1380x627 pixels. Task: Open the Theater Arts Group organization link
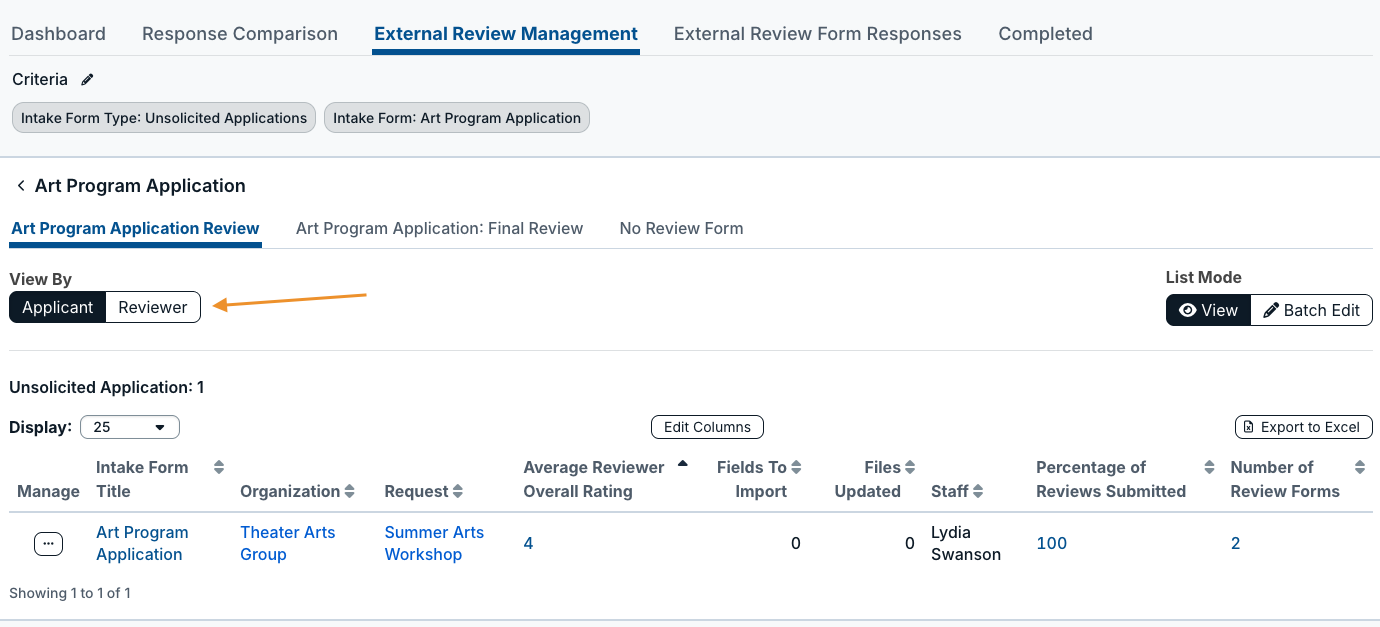[288, 543]
